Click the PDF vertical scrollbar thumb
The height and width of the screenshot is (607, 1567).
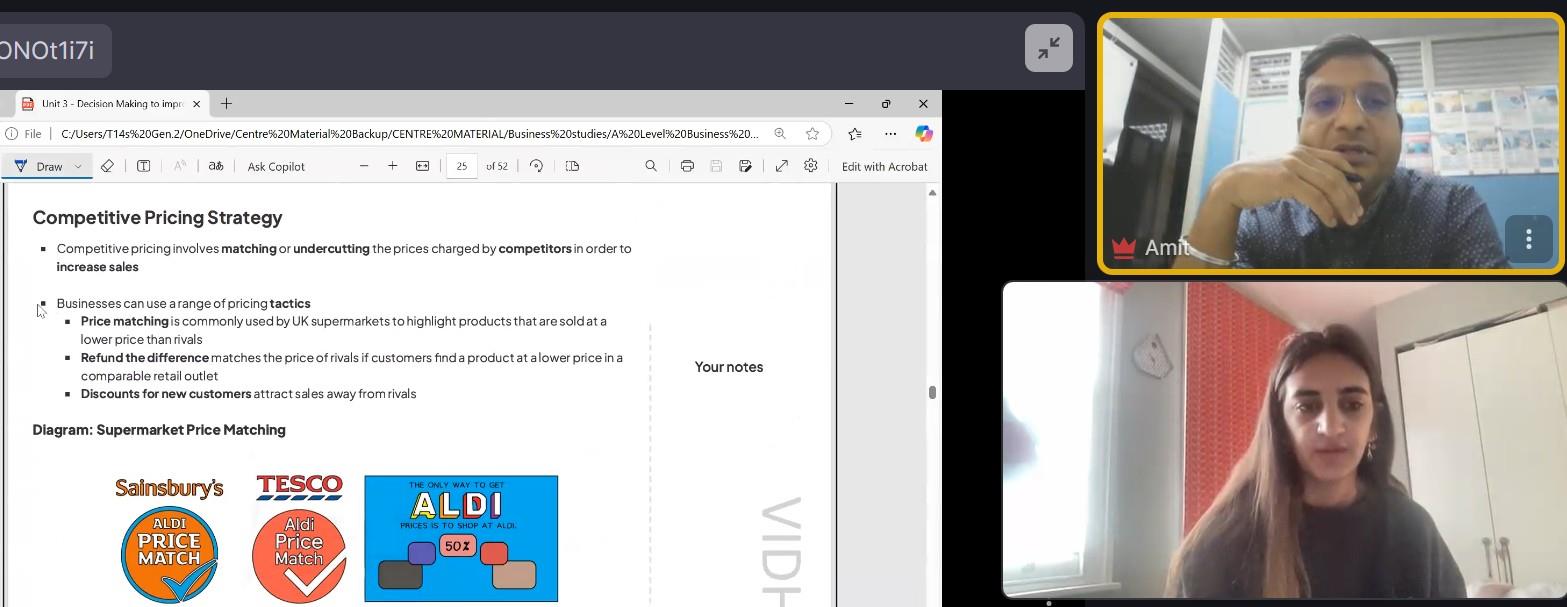click(x=932, y=392)
